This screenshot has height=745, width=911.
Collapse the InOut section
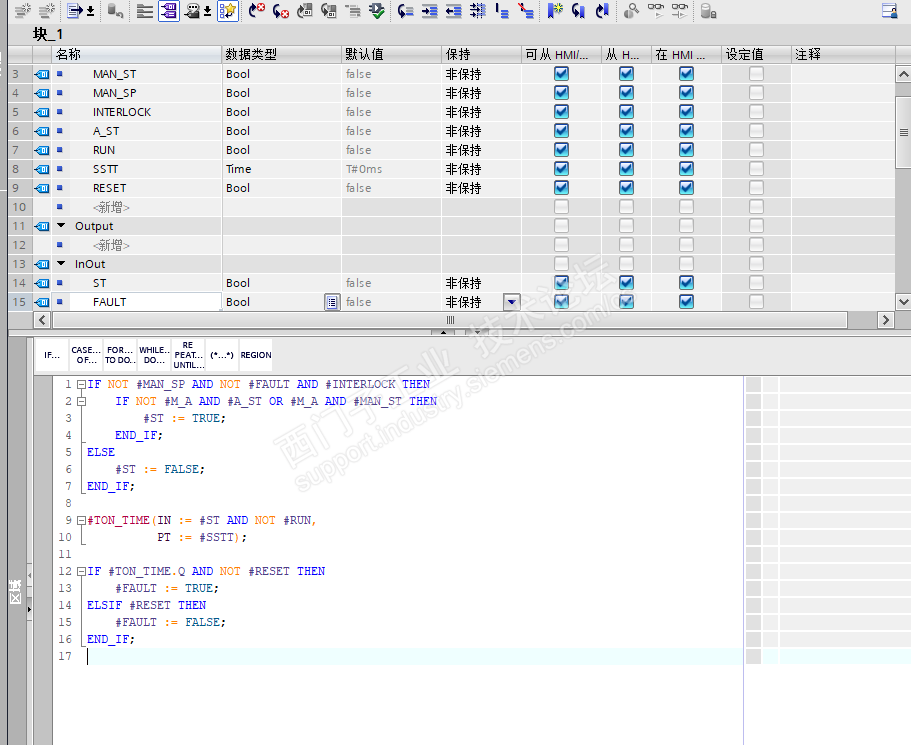click(x=62, y=264)
